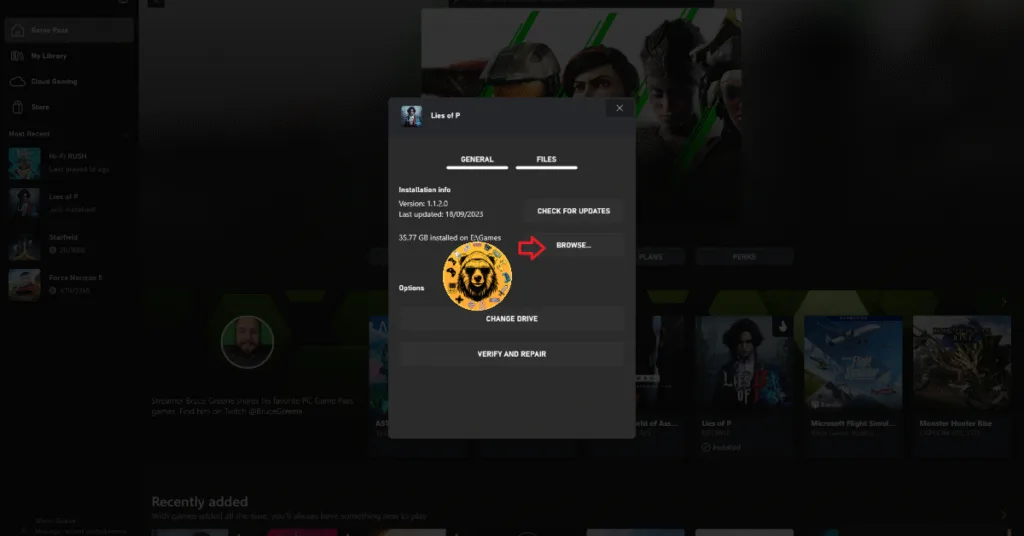1024x536 pixels.
Task: Open the Lies of P game card in the carousel
Action: point(744,385)
